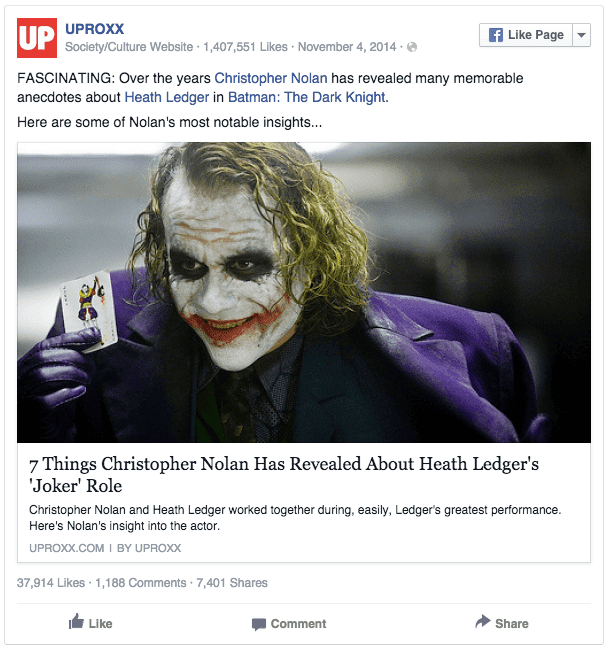Click the article description text

295,517
